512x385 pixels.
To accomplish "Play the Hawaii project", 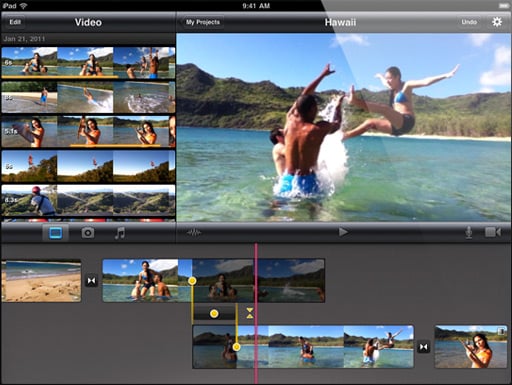I will pos(343,232).
